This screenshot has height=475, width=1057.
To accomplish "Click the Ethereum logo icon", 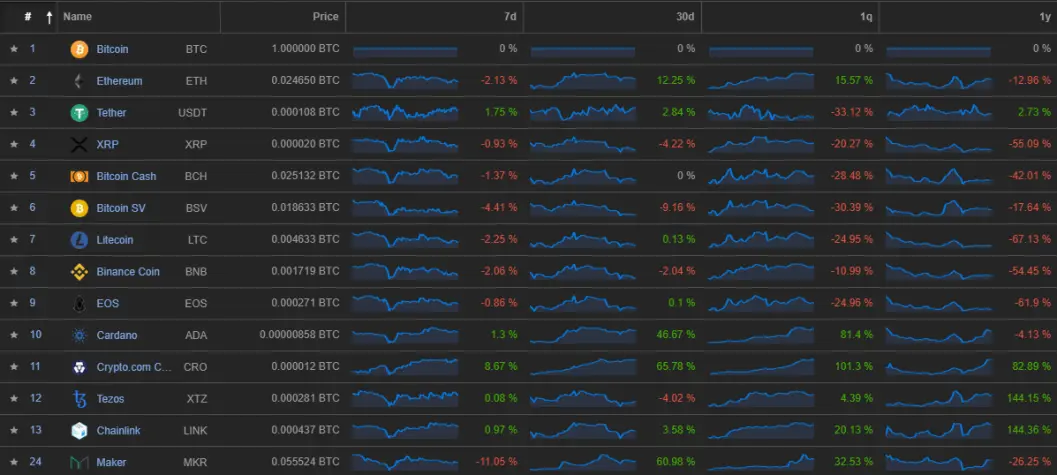I will (x=80, y=81).
